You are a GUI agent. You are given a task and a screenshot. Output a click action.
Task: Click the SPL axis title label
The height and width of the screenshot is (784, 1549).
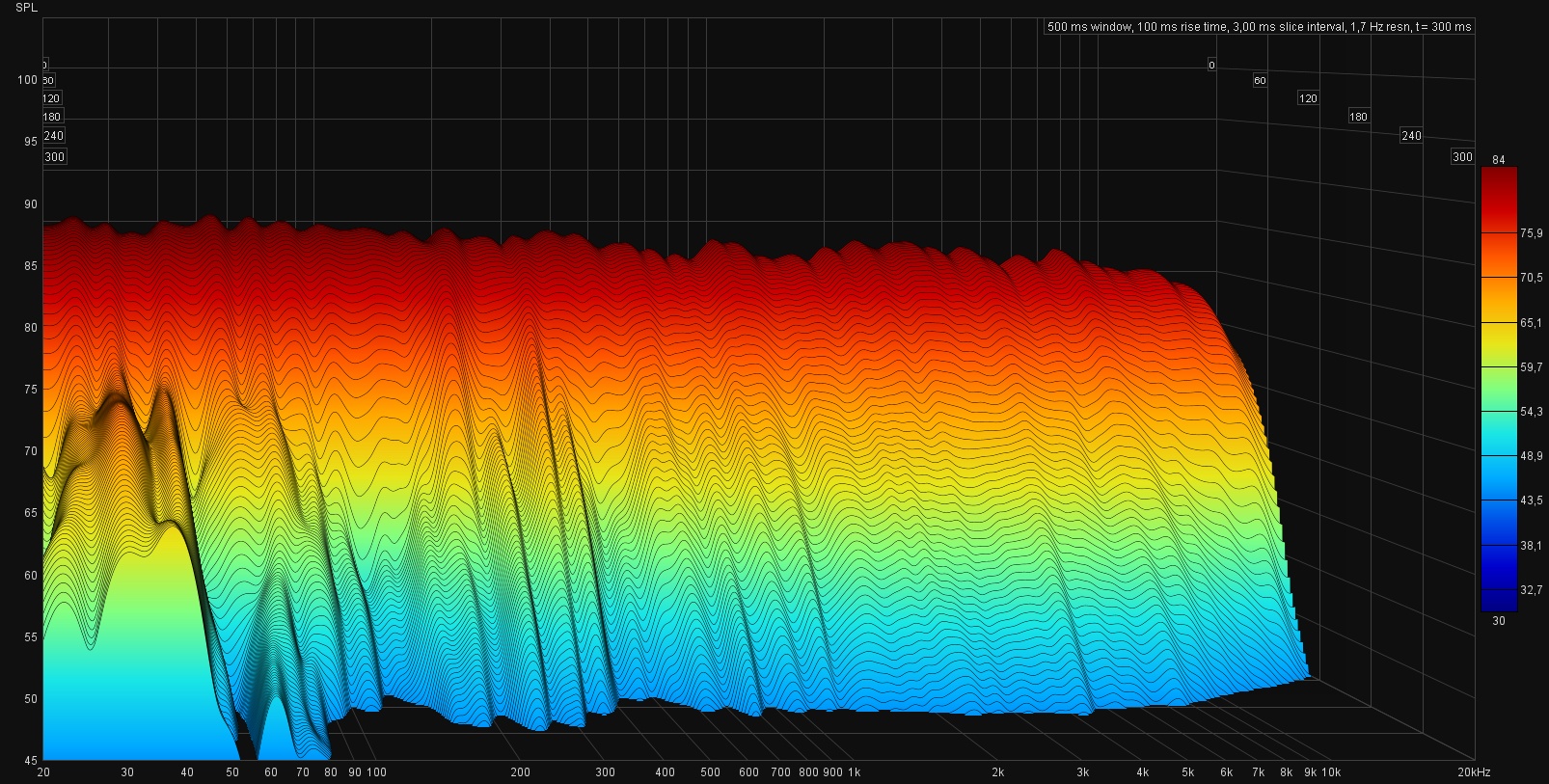pyautogui.click(x=27, y=8)
